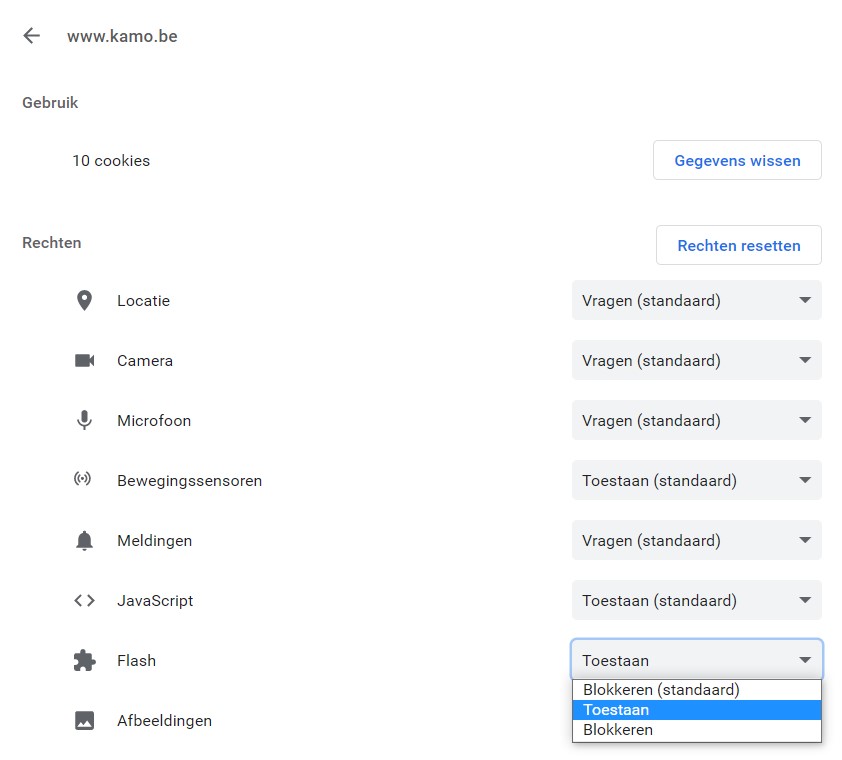The width and height of the screenshot is (842, 760).
Task: Open the Locatie permission dropdown
Action: pyautogui.click(x=696, y=300)
